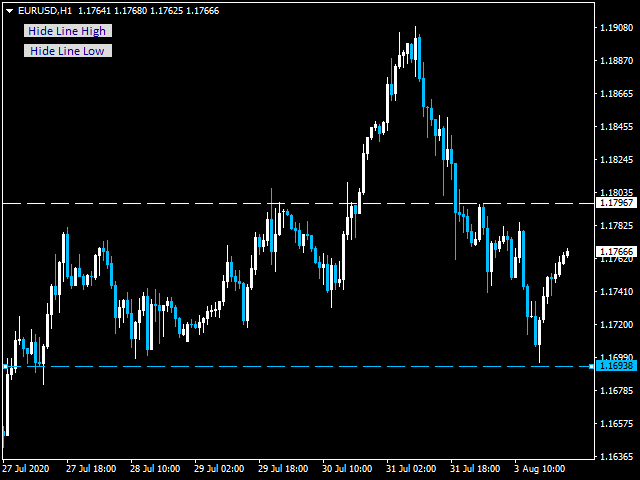Click the Hide Line High button

click(68, 31)
